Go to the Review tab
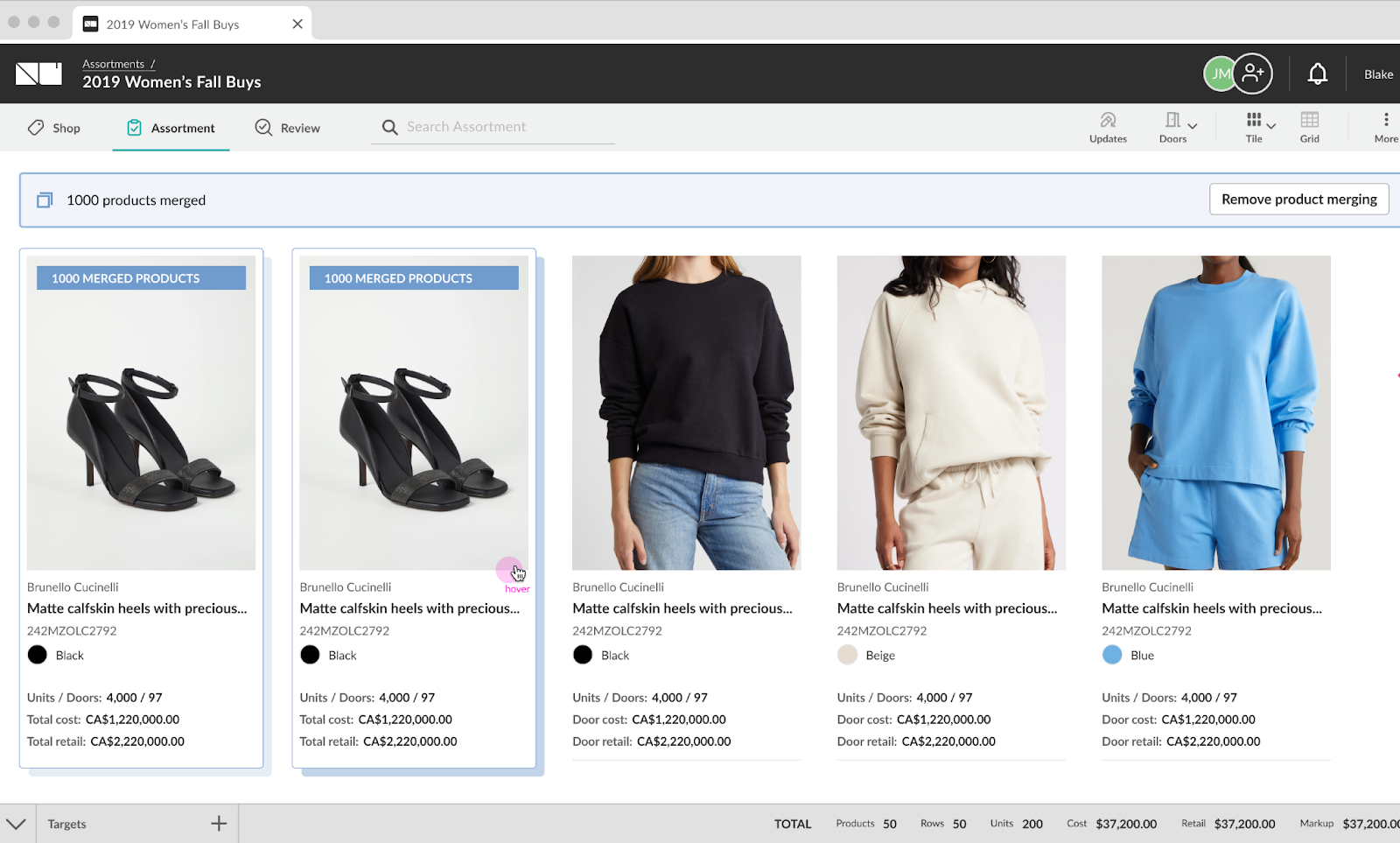This screenshot has width=1400, height=843. 287,128
